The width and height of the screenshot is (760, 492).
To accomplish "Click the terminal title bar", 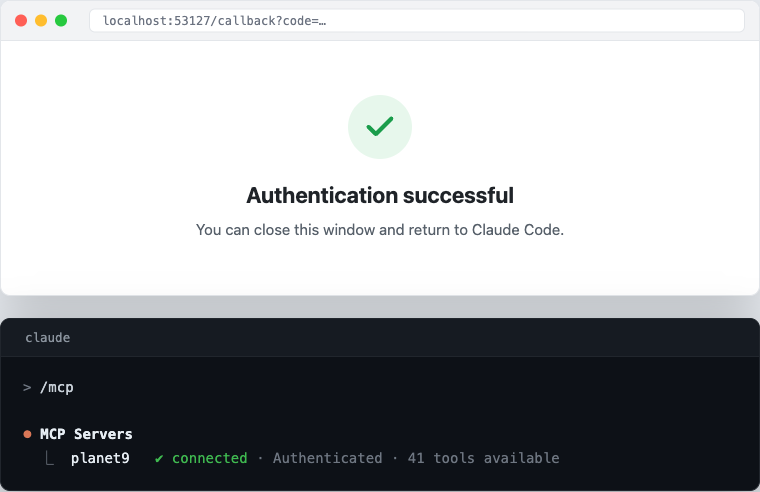I will 380,337.
